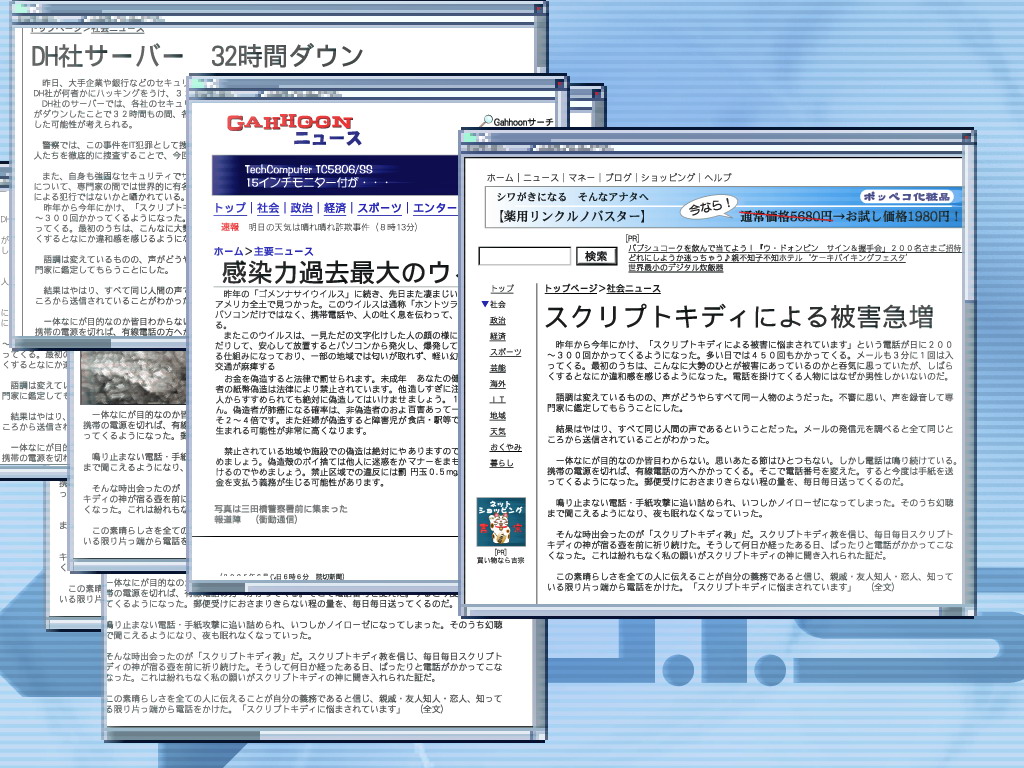Click トップページ breadcrumb in front window
Image resolution: width=1024 pixels, height=768 pixels.
tap(571, 288)
